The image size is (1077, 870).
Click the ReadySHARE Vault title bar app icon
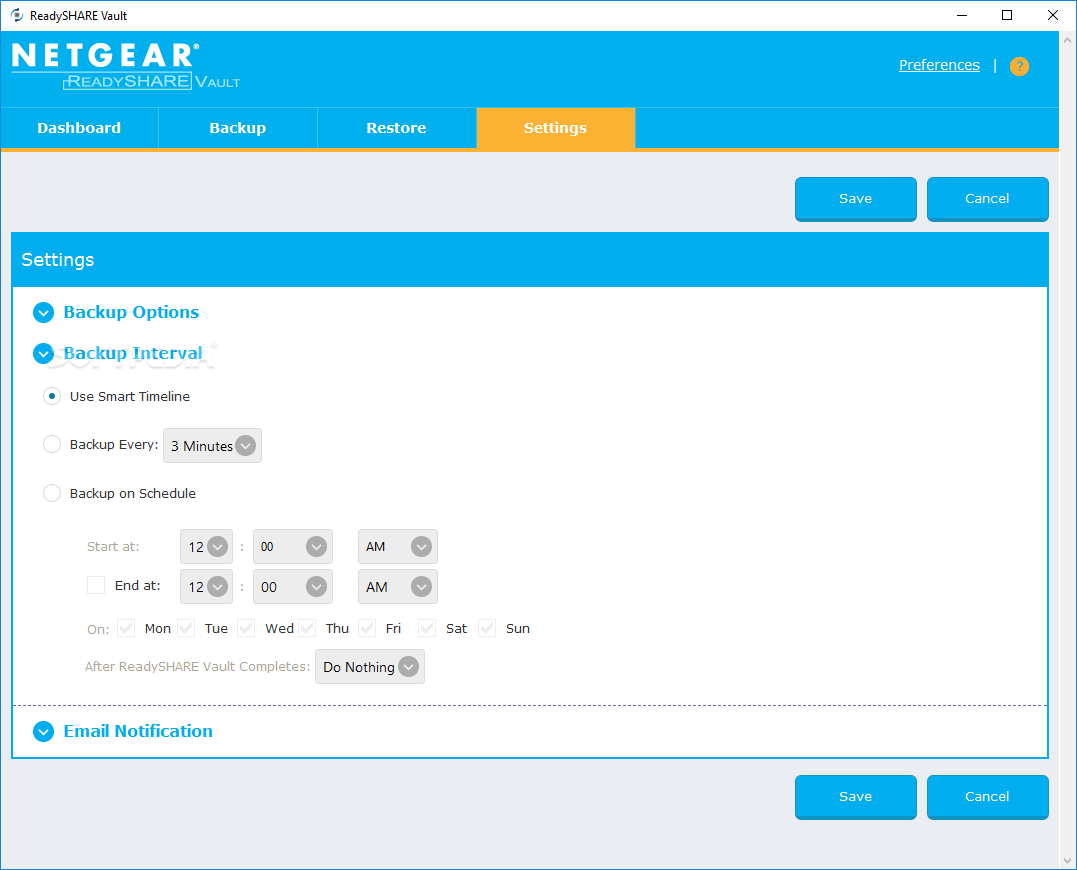click(x=17, y=15)
